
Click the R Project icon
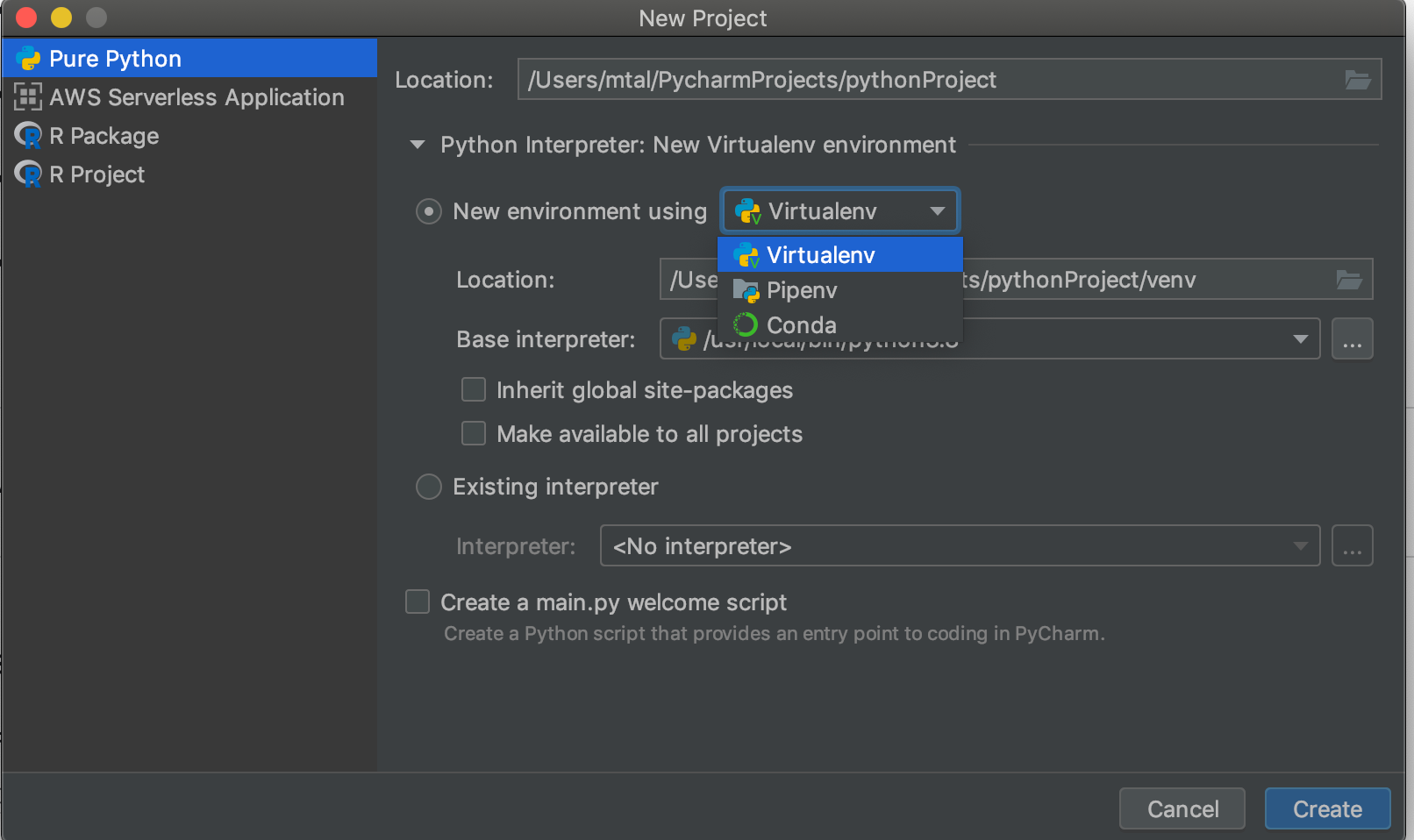coord(27,174)
